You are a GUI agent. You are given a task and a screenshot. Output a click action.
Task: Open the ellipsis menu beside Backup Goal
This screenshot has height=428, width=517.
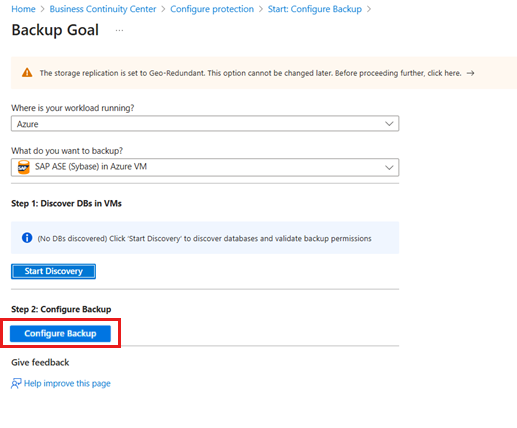[x=119, y=30]
